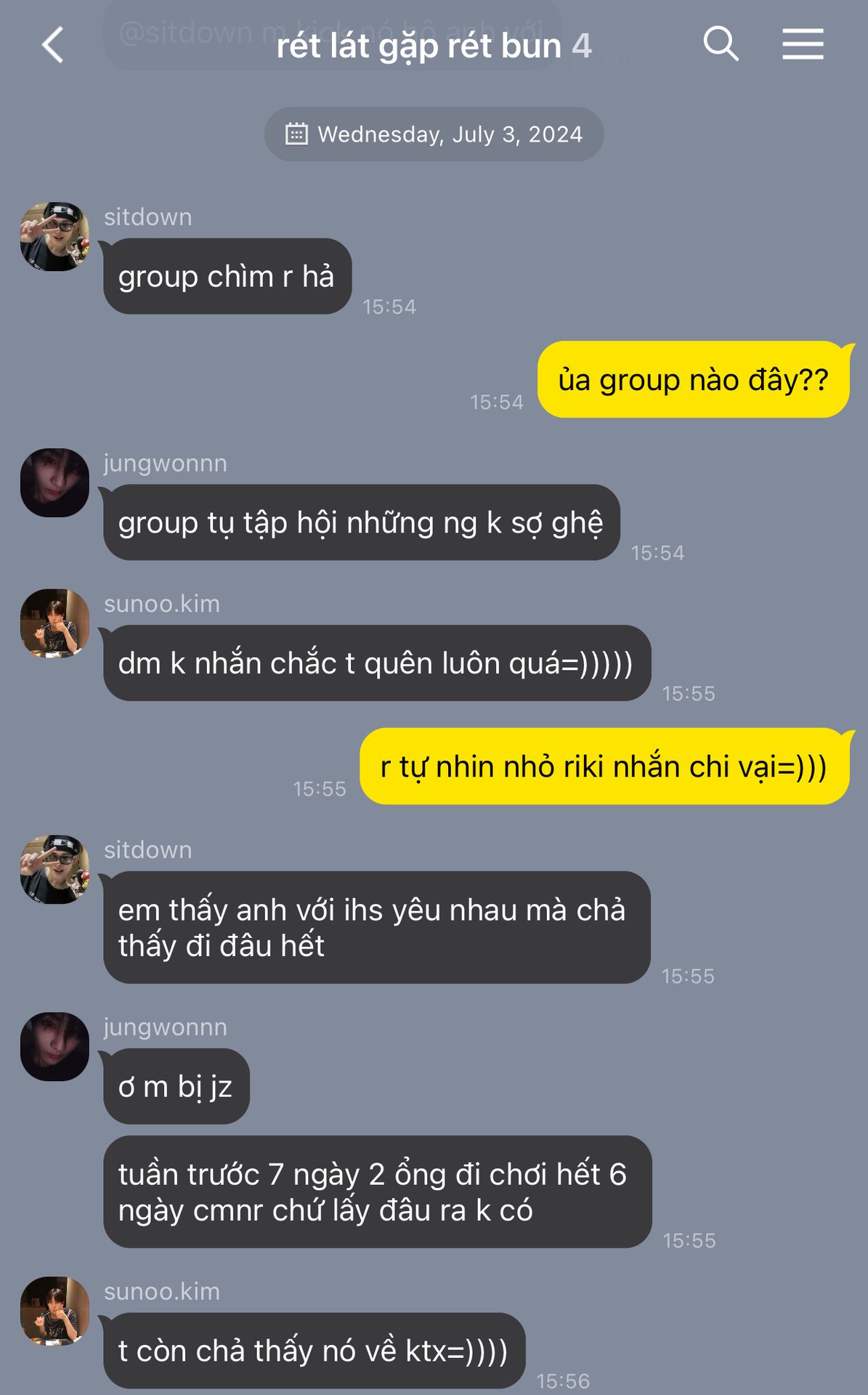
Task: Click the chat title 'rét lát gặp rét bun'
Action: tap(419, 46)
